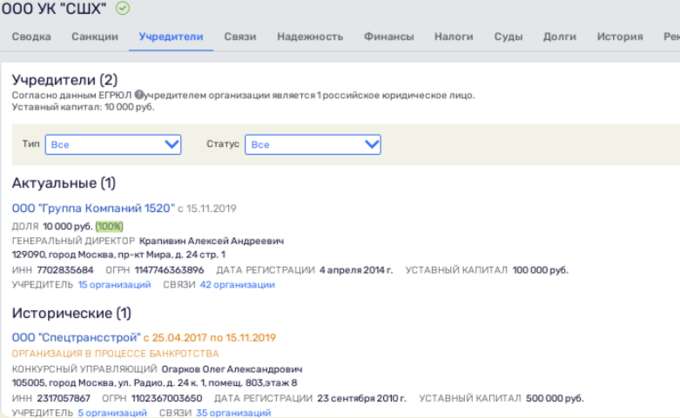
Task: Click the address on ул. Радио
Action: click(x=154, y=383)
